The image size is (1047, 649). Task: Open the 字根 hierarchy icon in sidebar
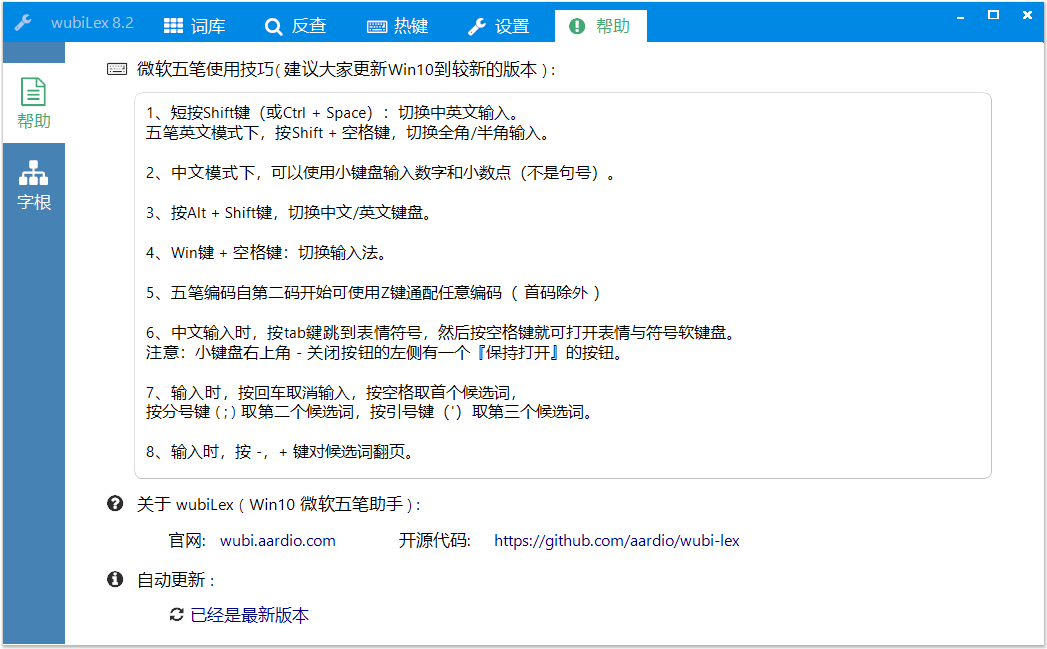point(33,175)
